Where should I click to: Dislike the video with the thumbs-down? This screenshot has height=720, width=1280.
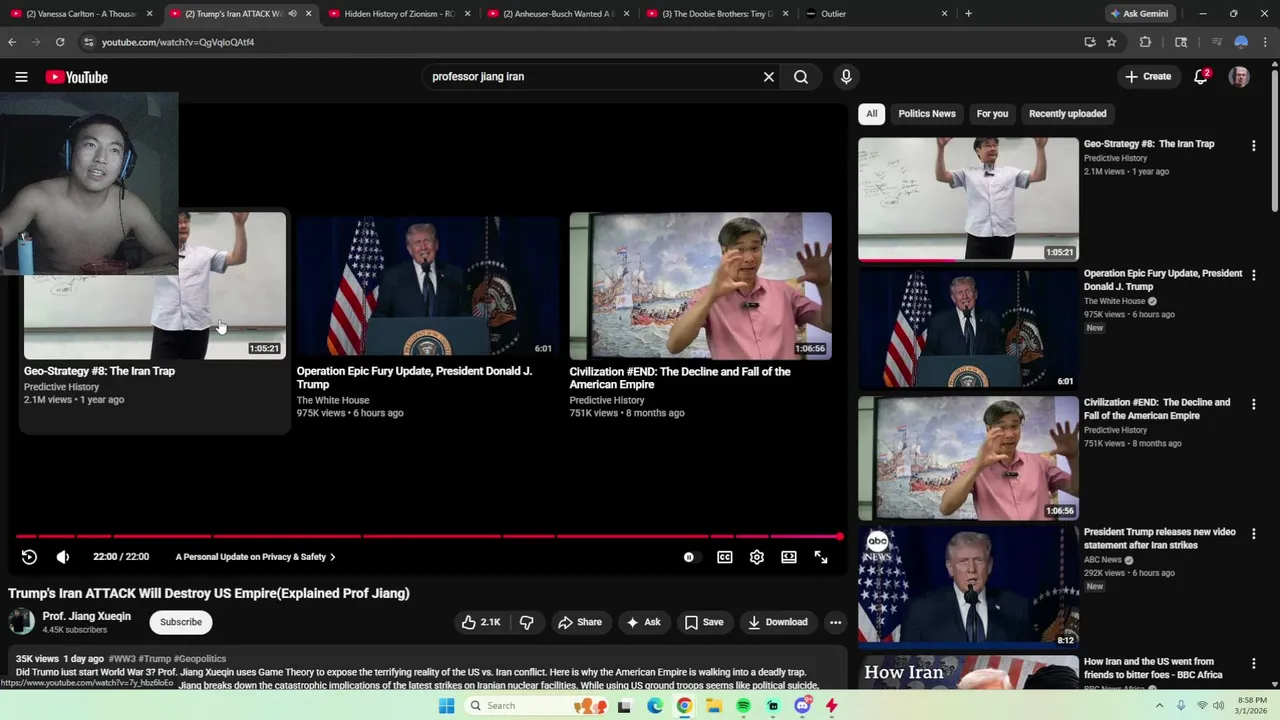(x=527, y=622)
